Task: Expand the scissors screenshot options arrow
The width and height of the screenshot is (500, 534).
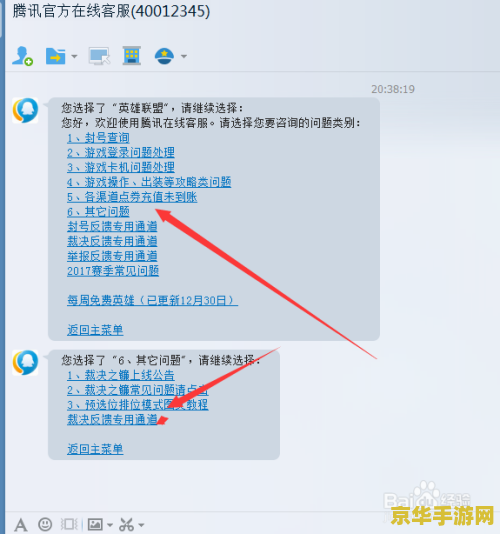Action: [x=141, y=525]
